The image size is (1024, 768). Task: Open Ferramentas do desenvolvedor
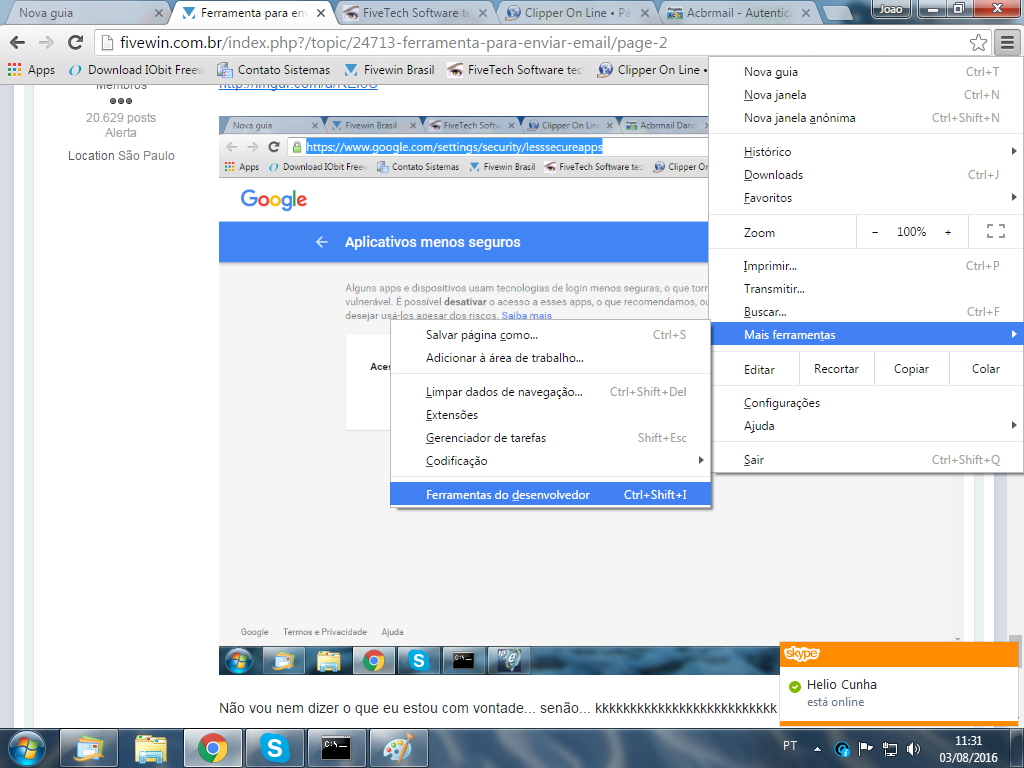click(x=551, y=494)
